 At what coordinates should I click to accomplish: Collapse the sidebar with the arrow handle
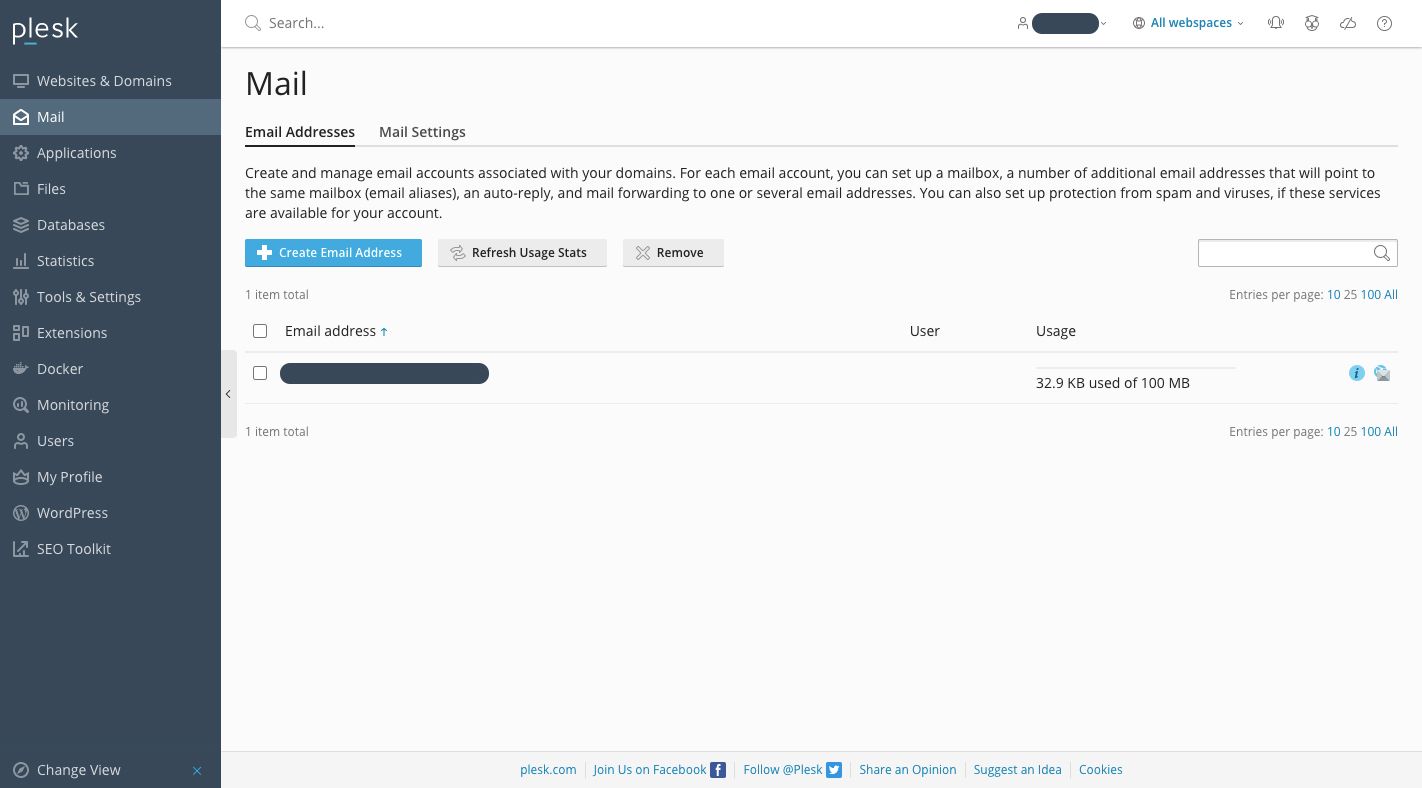pos(228,394)
